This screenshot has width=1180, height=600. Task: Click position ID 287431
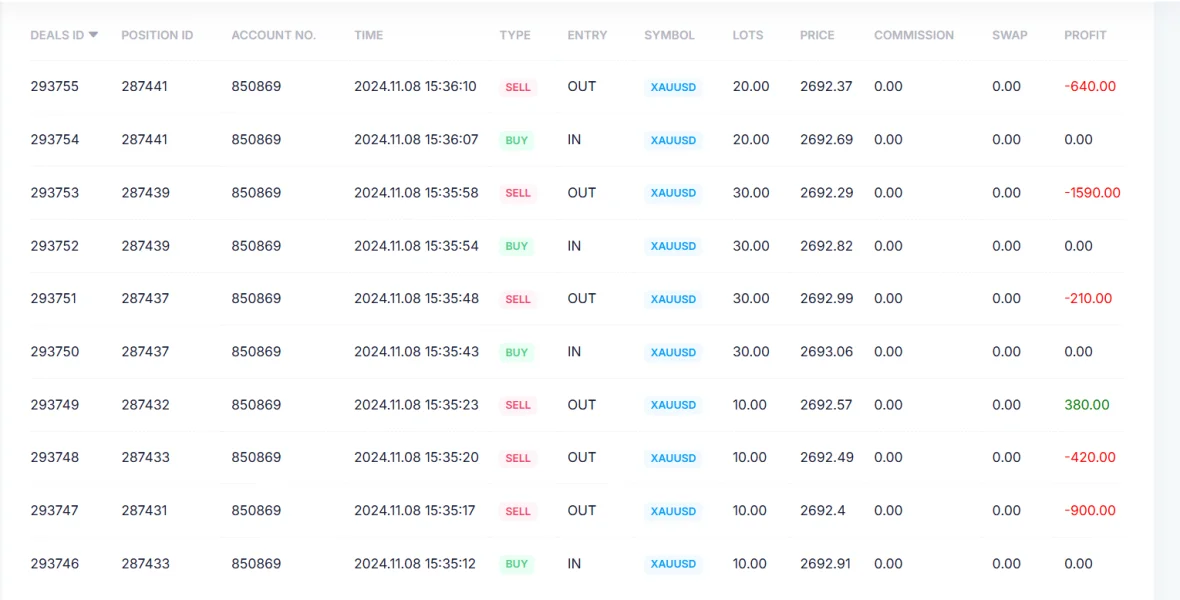coord(145,510)
